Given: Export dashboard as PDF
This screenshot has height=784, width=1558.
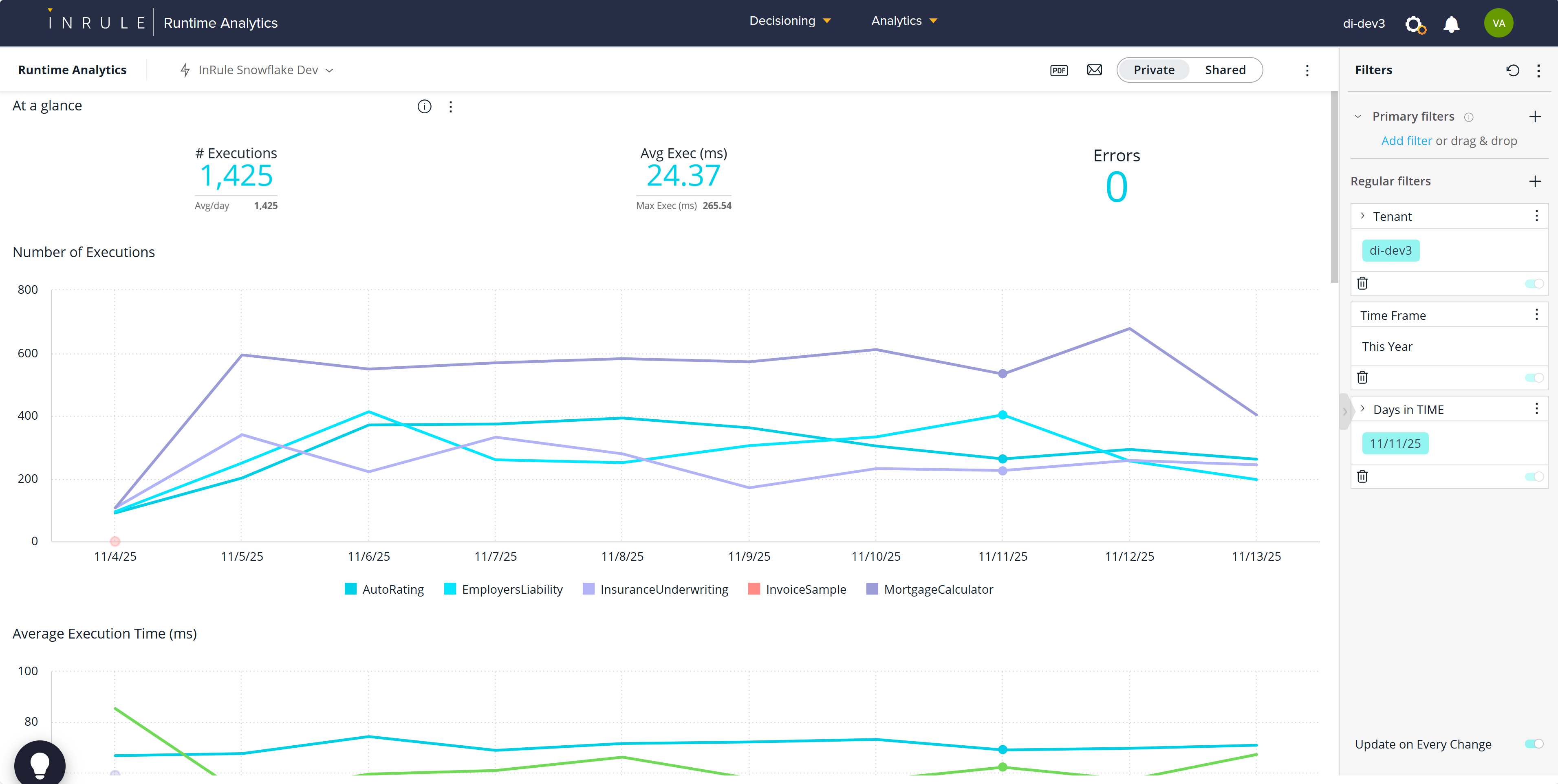Looking at the screenshot, I should 1058,70.
